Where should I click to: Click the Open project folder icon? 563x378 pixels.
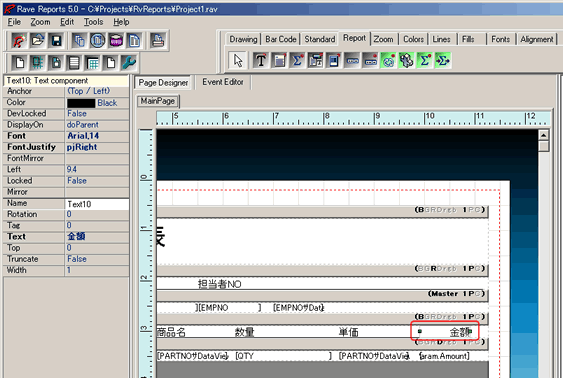pos(37,41)
